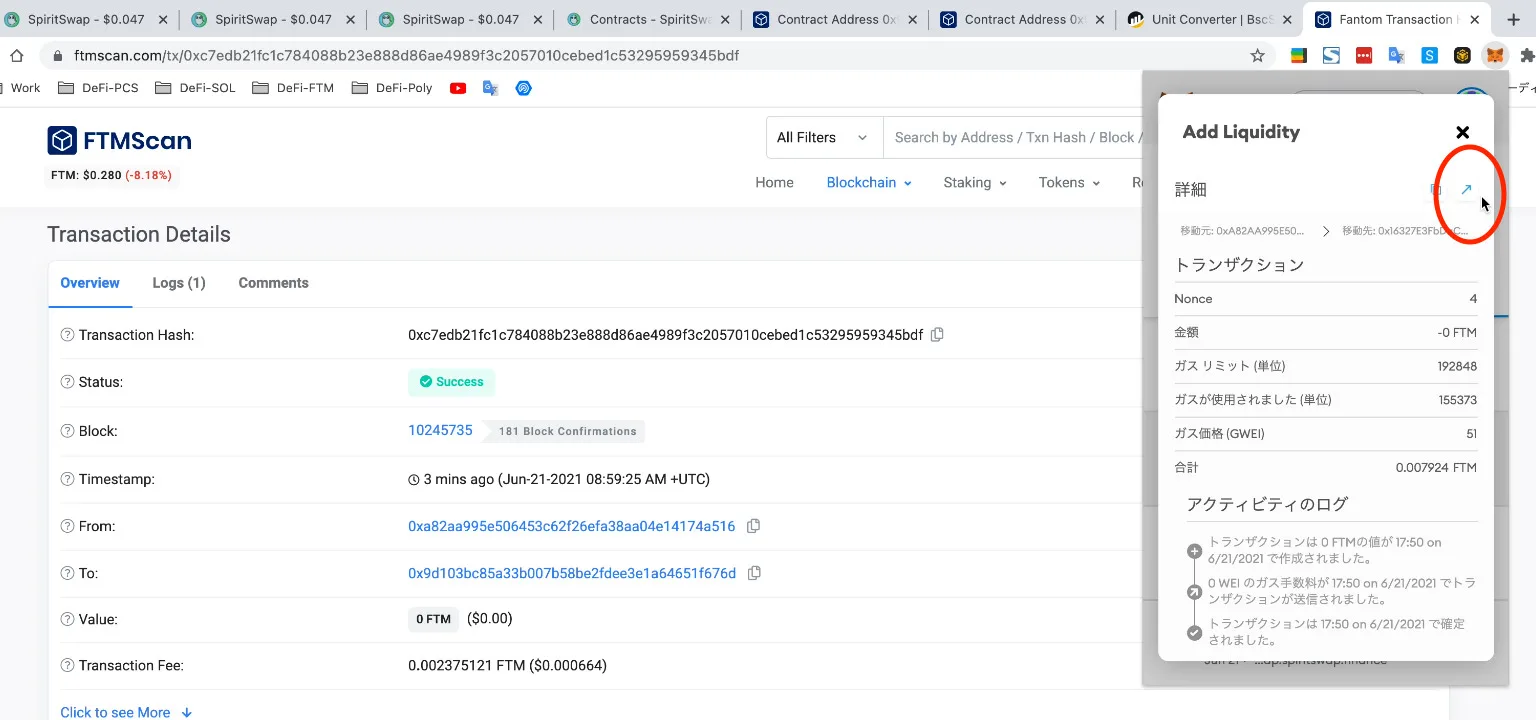Click gas limit value 192848
This screenshot has height=720, width=1536.
pos(1457,366)
